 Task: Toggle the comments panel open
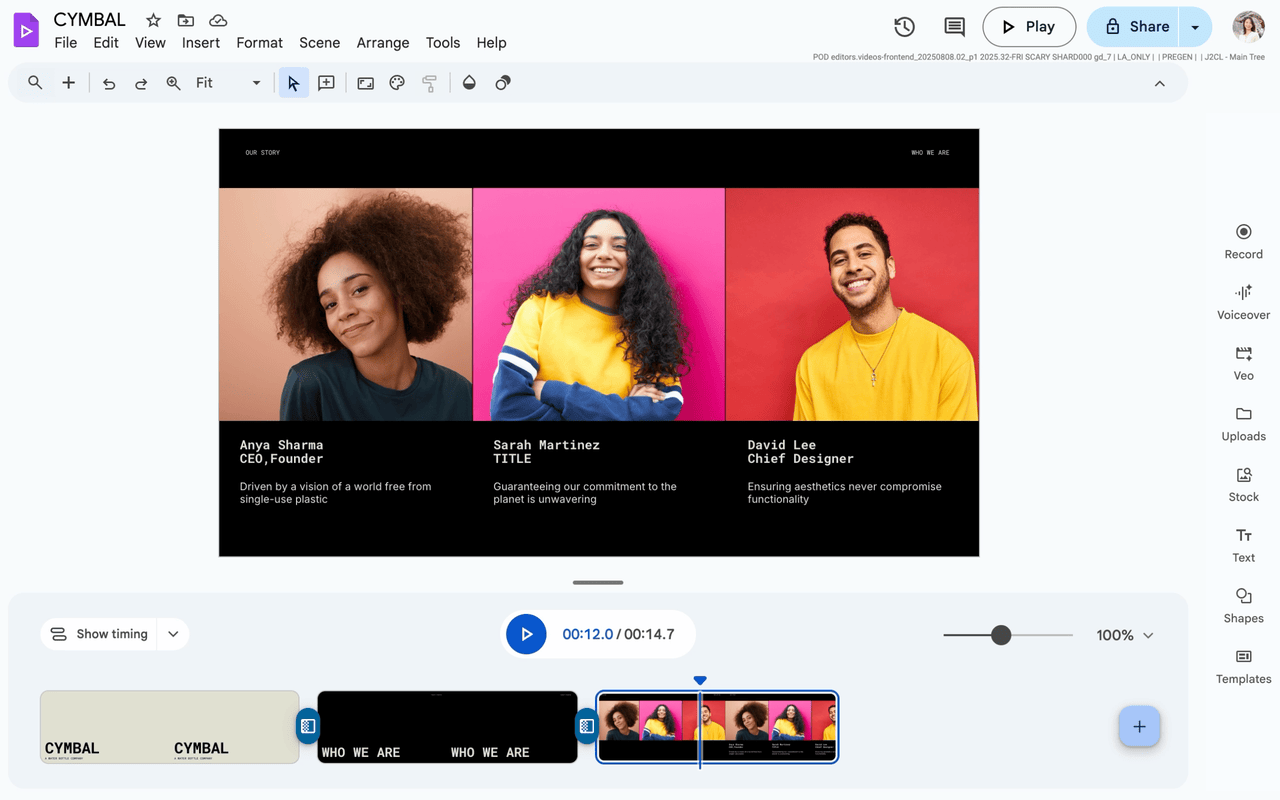(x=953, y=27)
